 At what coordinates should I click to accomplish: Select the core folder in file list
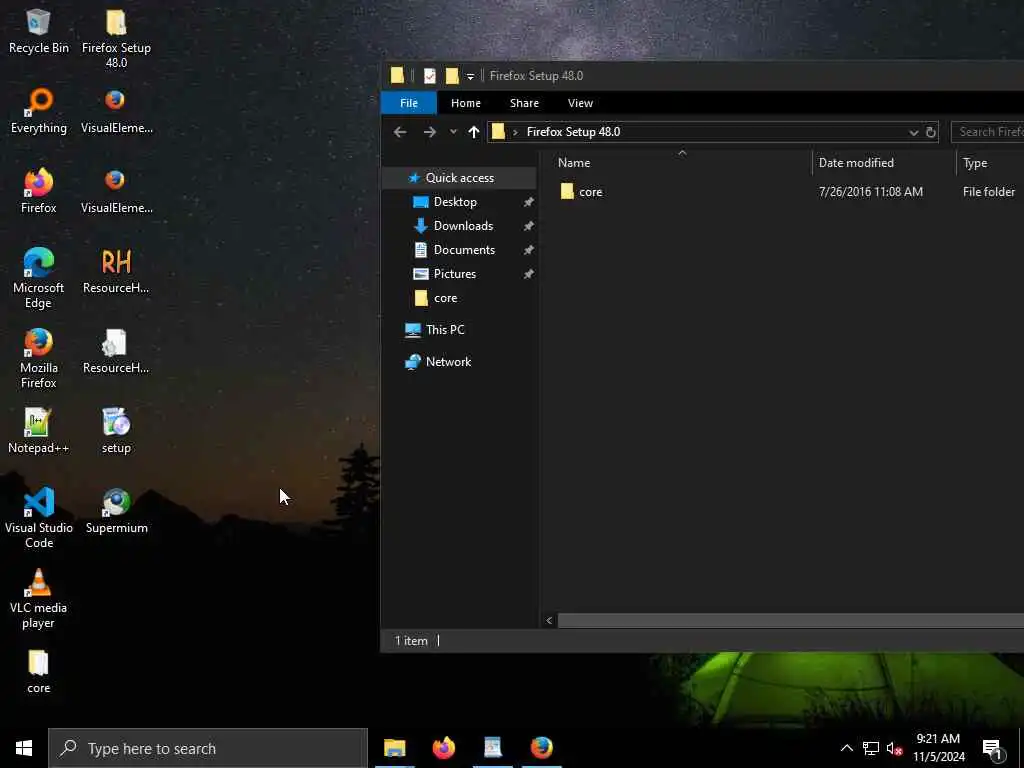(x=590, y=192)
